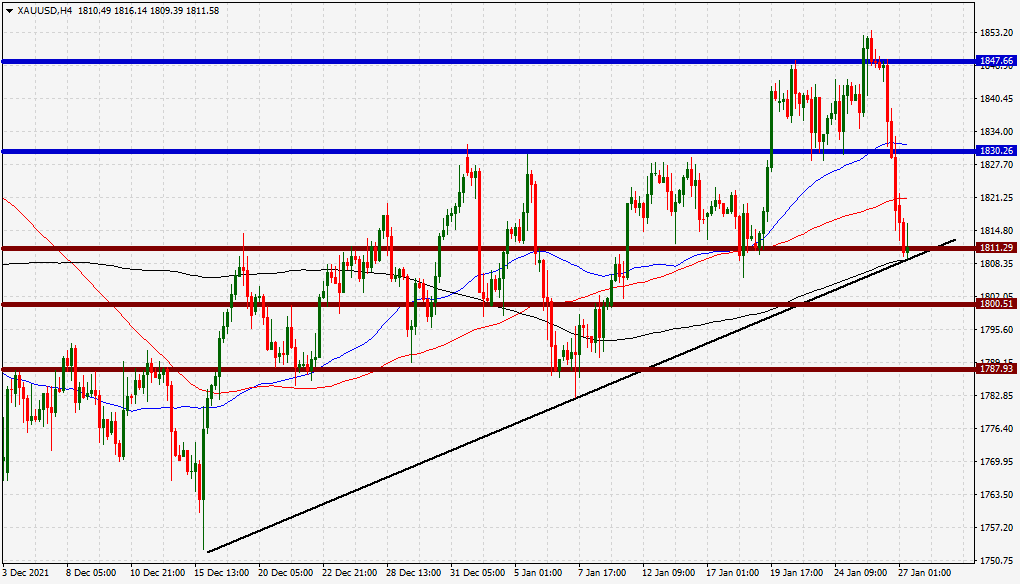The image size is (1020, 584).
Task: Click the triangle arrow beside XAUUSD,H4
Action: (9, 10)
